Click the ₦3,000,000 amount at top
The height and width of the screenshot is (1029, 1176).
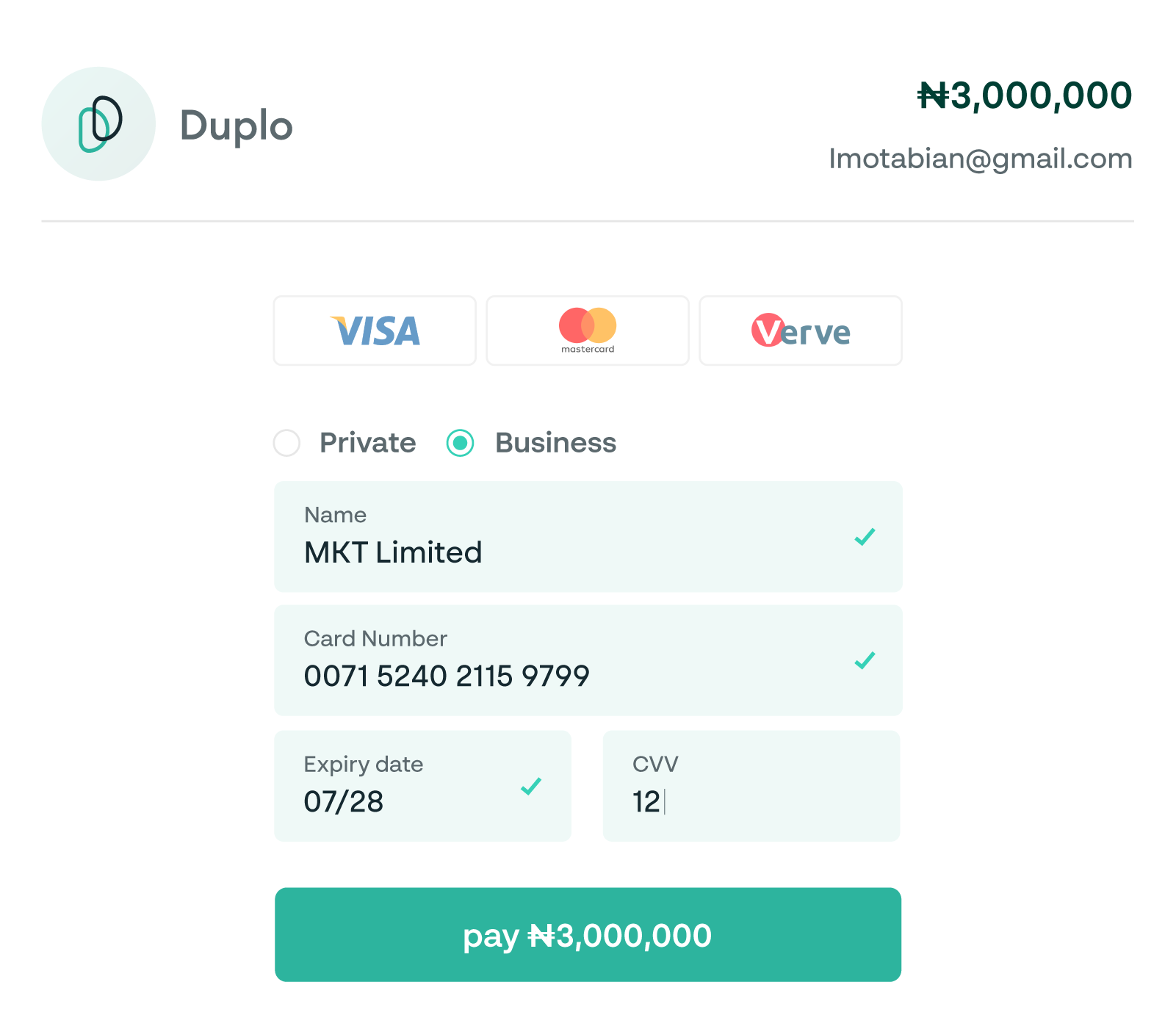tap(1025, 95)
